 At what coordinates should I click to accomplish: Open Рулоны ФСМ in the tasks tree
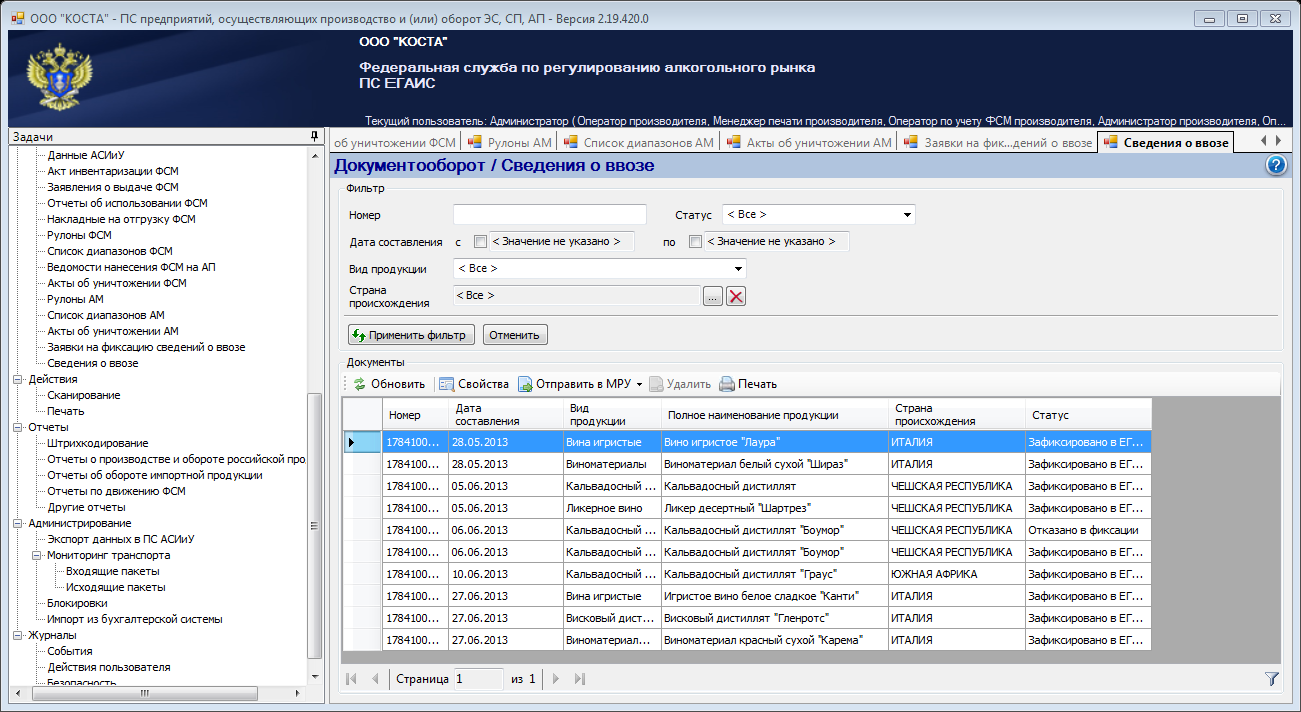[x=79, y=235]
